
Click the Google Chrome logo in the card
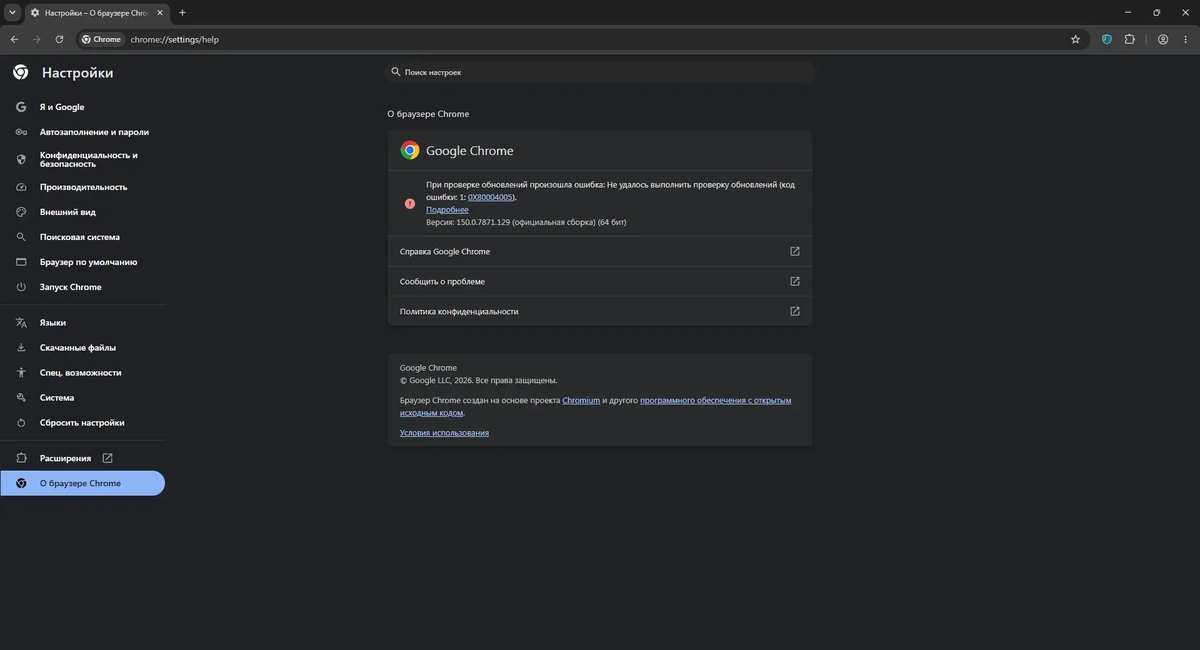click(410, 150)
